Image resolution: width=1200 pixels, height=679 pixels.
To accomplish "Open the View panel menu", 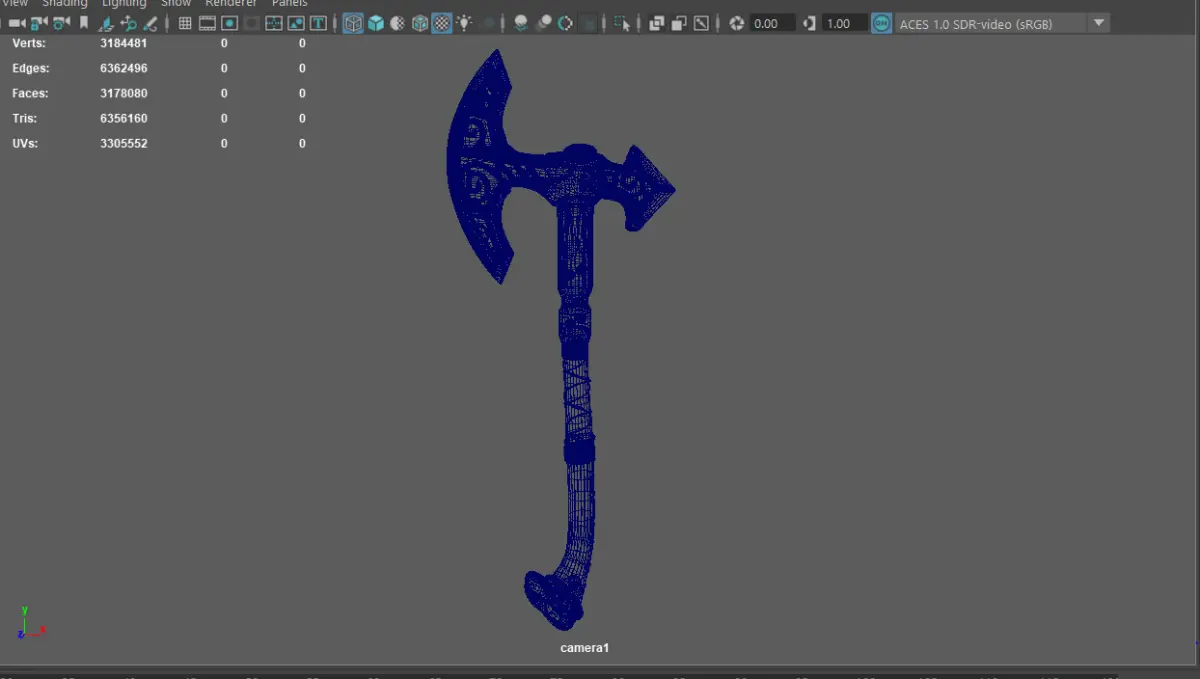I will pyautogui.click(x=15, y=3).
